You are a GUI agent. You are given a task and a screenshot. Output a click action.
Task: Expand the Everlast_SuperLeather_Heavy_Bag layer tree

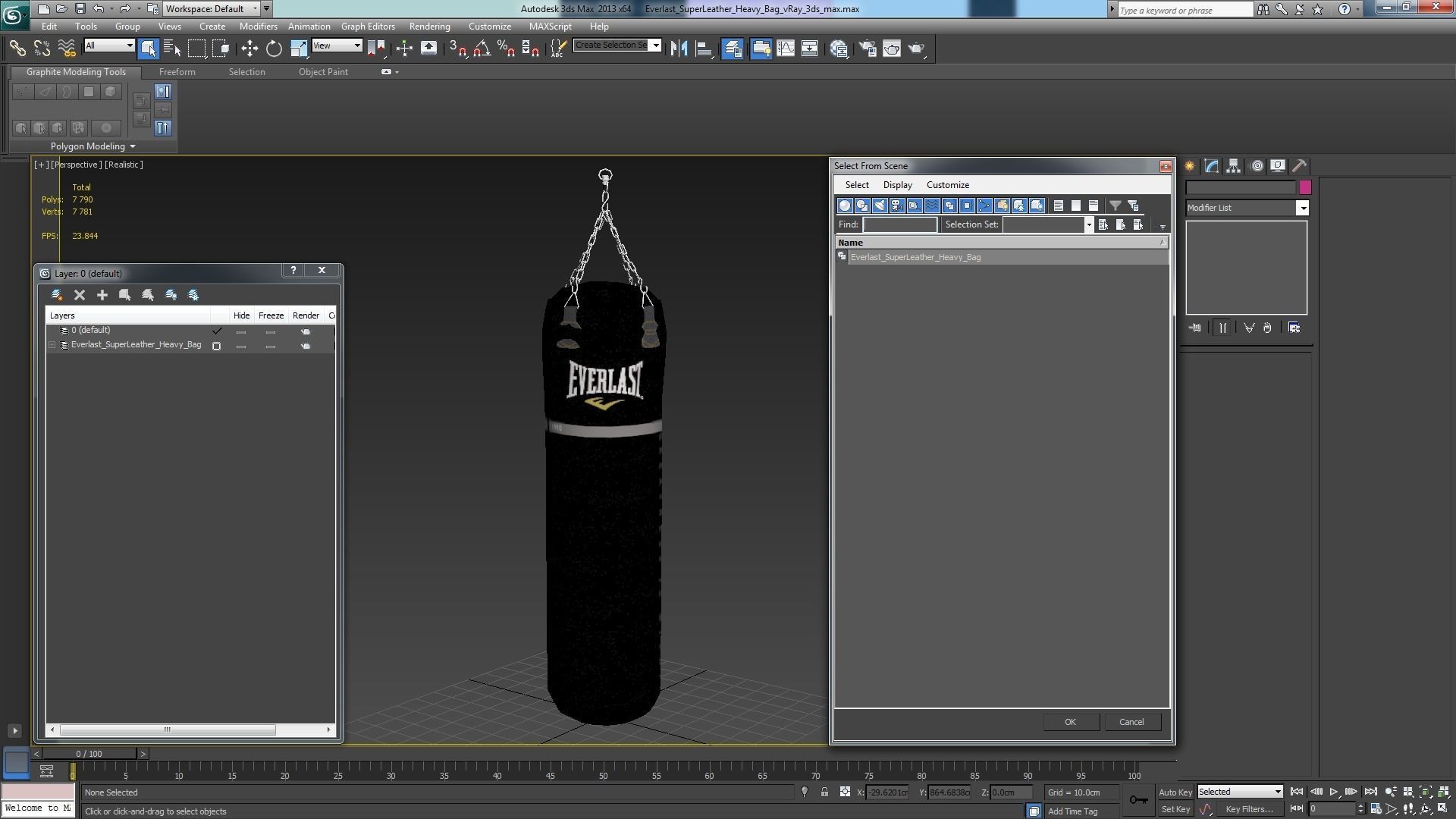point(52,345)
